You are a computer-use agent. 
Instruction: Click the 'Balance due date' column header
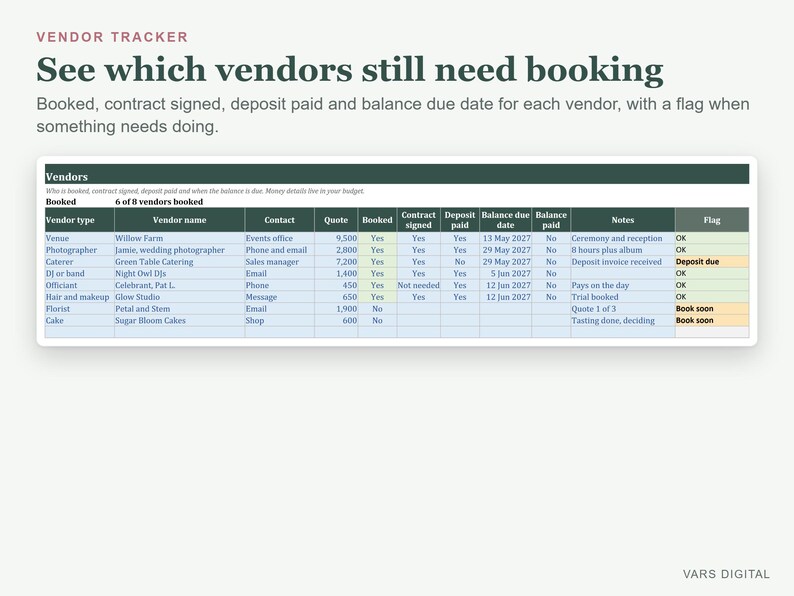pyautogui.click(x=505, y=220)
